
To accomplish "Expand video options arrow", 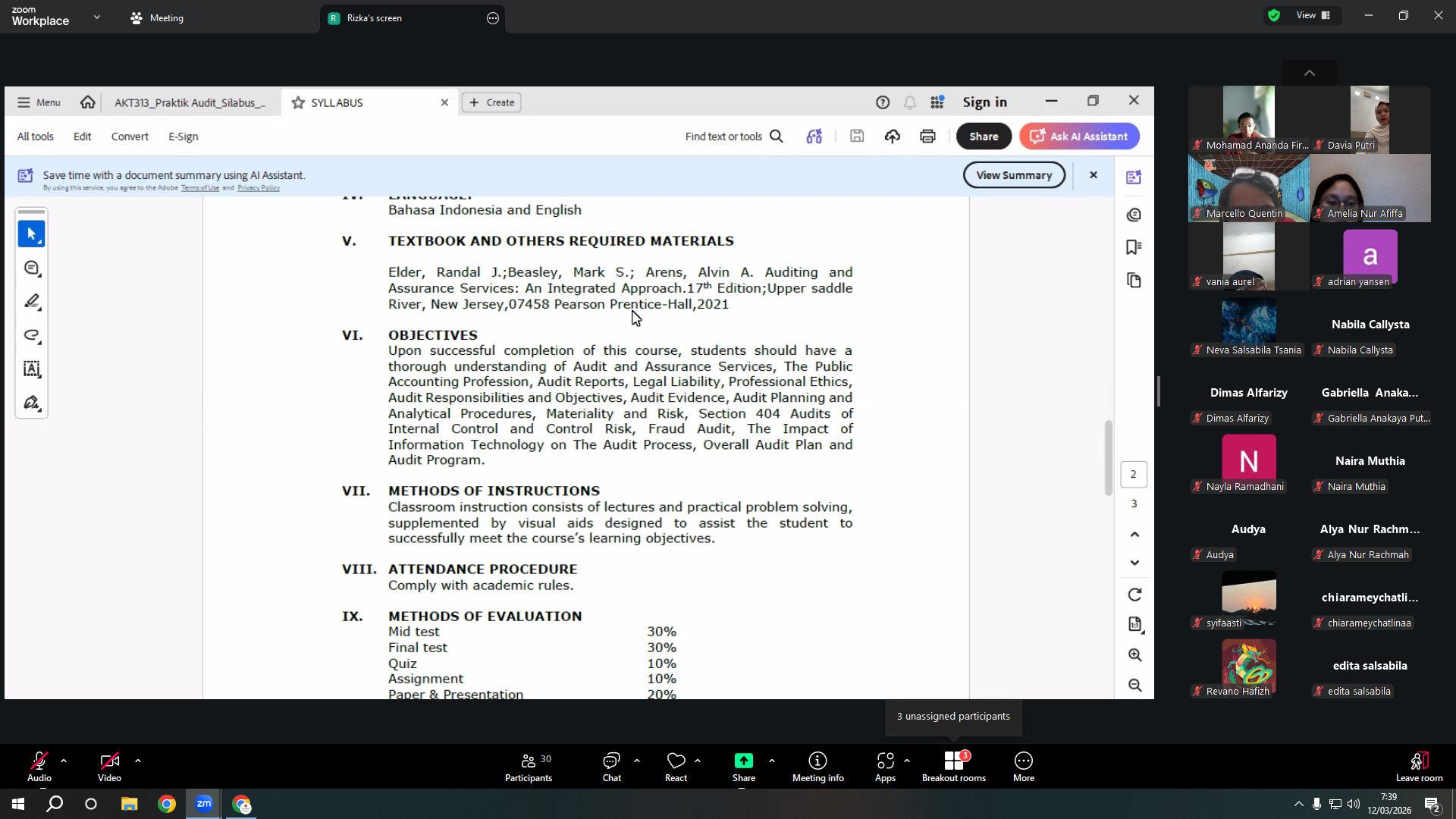I will (138, 761).
